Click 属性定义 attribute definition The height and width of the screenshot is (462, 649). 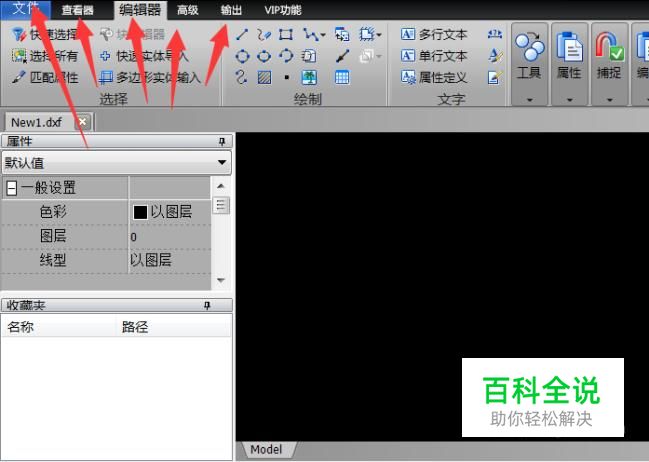tap(434, 77)
